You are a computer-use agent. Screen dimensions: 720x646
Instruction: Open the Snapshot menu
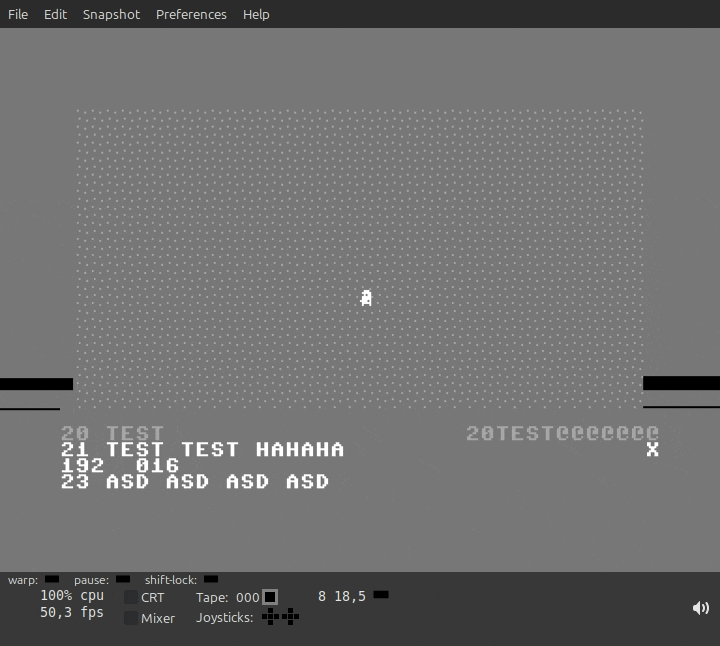point(111,14)
